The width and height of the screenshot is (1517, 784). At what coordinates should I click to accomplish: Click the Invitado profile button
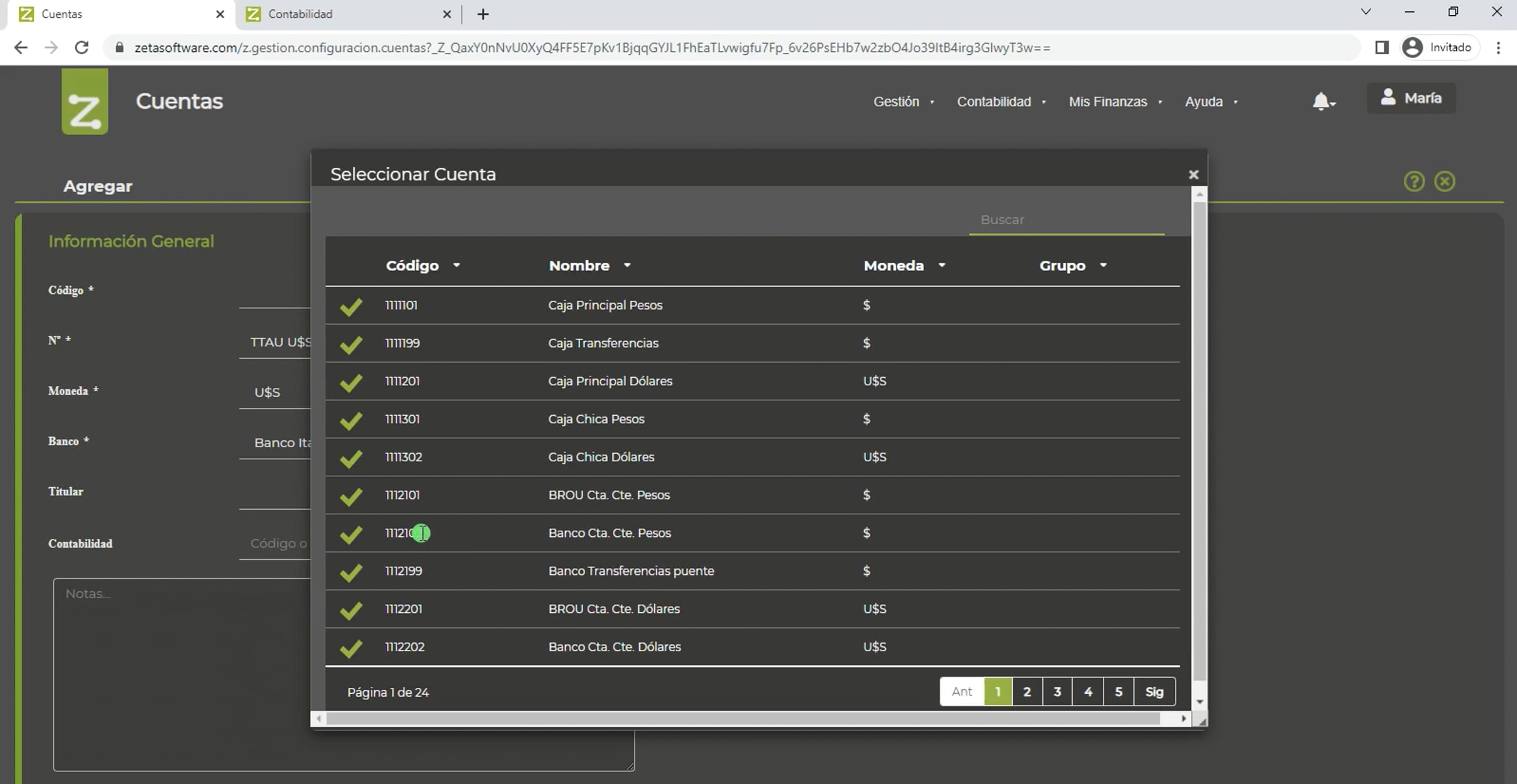(1439, 47)
